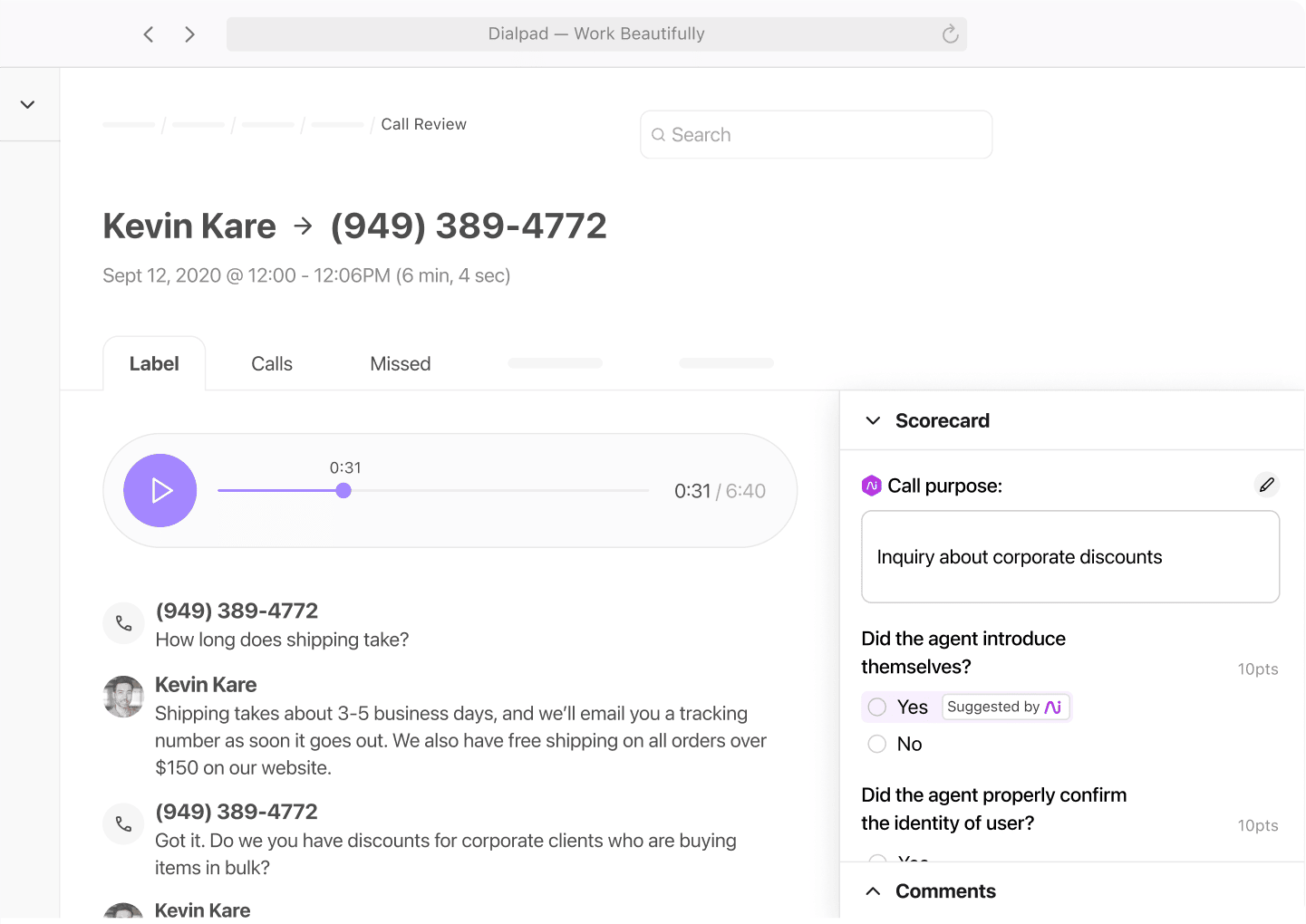Click the Call purpose AI icon
1306x924 pixels.
pos(871,486)
